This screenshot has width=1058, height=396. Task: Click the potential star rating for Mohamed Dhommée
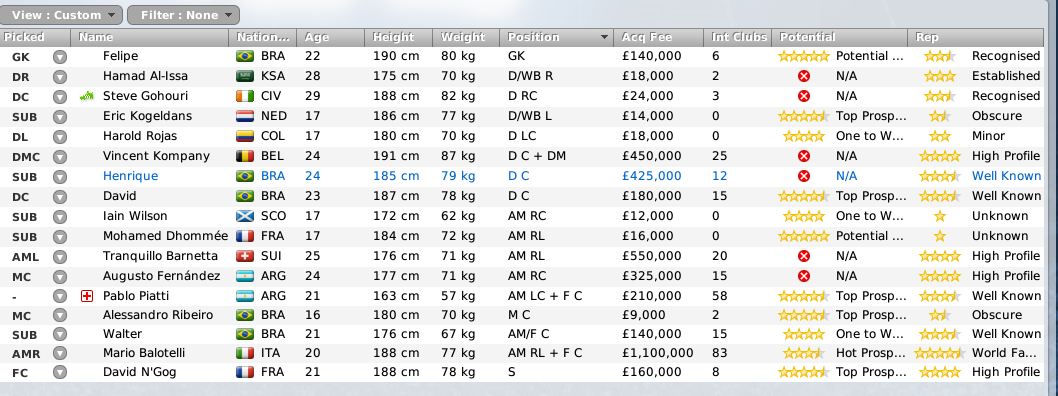[803, 236]
